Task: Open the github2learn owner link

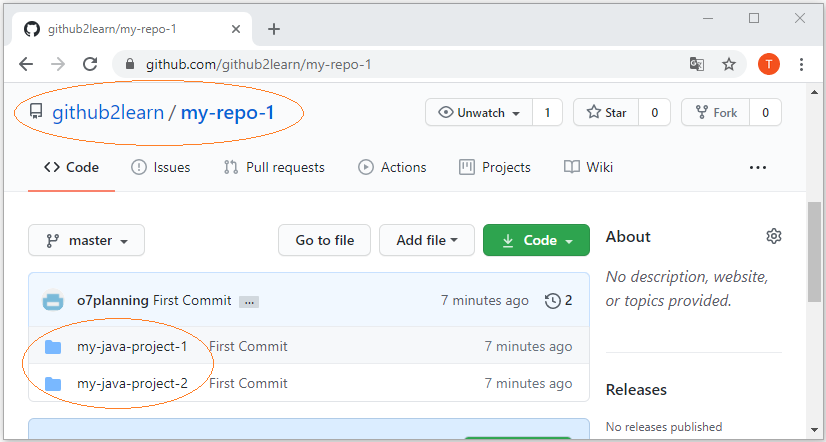Action: click(108, 112)
